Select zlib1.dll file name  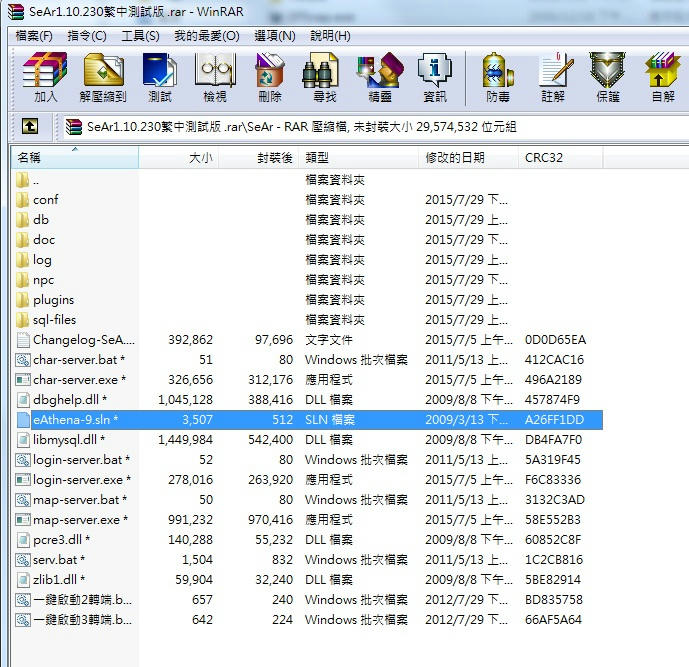[59, 580]
